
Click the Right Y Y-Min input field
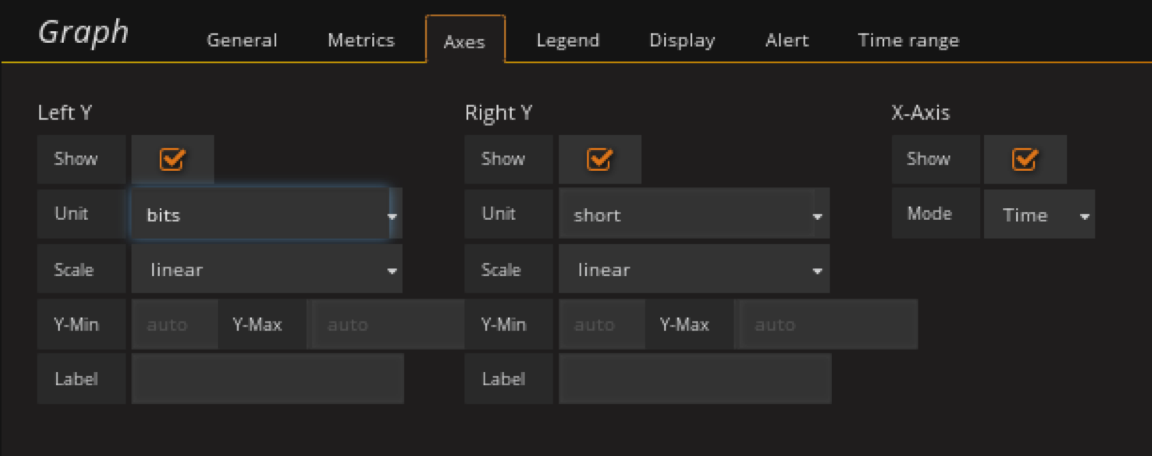pyautogui.click(x=601, y=325)
